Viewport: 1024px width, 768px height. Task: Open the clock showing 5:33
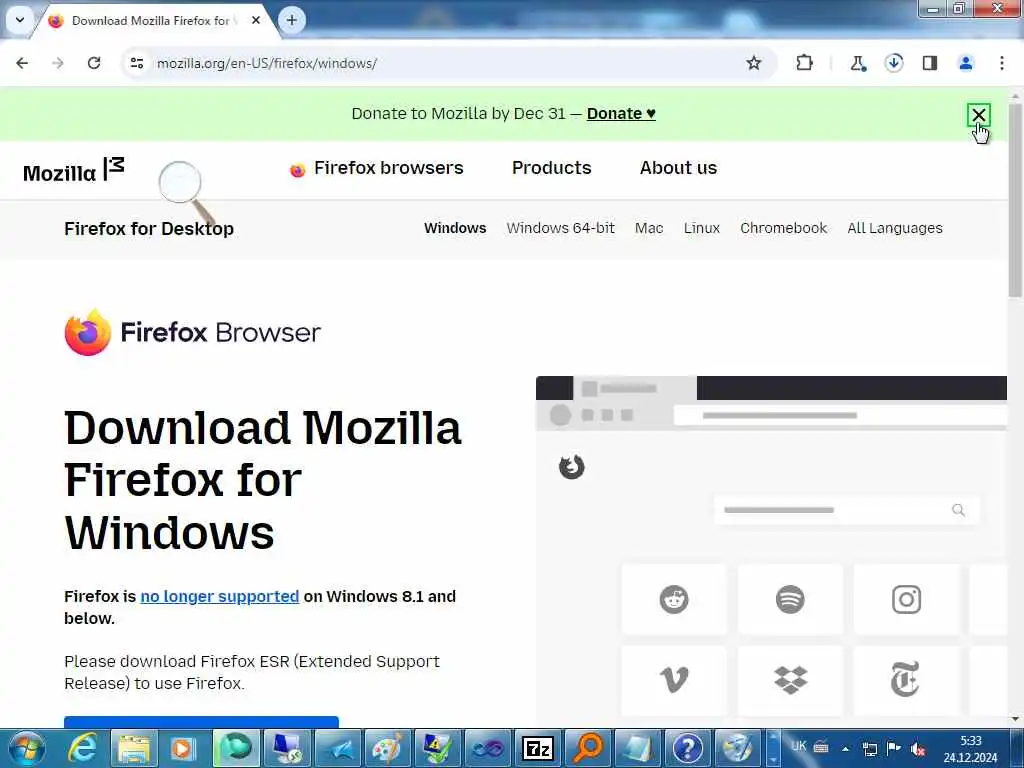[x=970, y=749]
